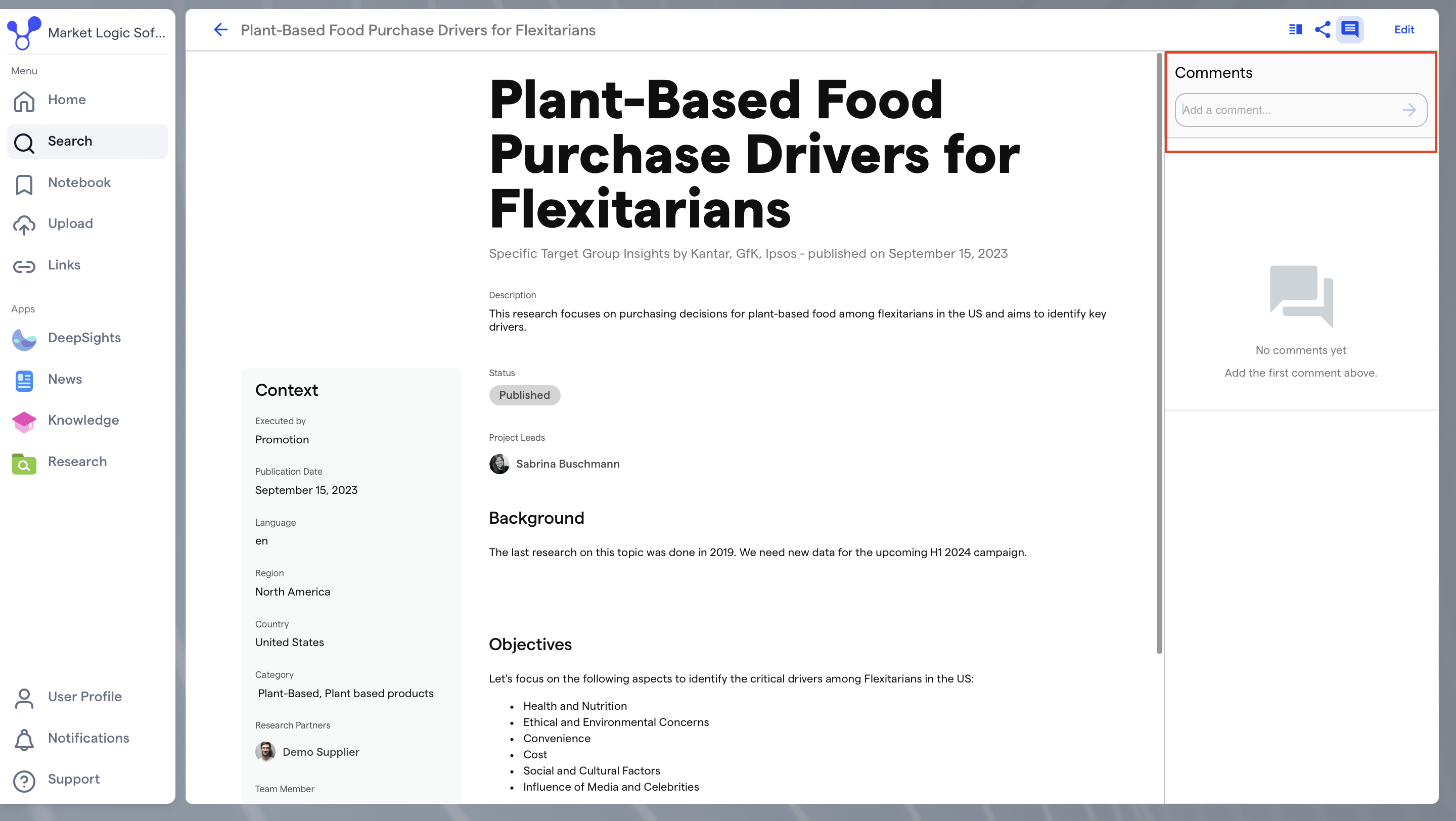Toggle the comments panel icon
1456x821 pixels.
pyautogui.click(x=1350, y=29)
